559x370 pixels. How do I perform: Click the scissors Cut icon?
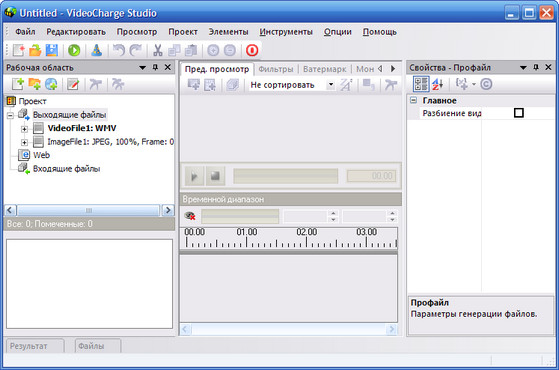158,50
